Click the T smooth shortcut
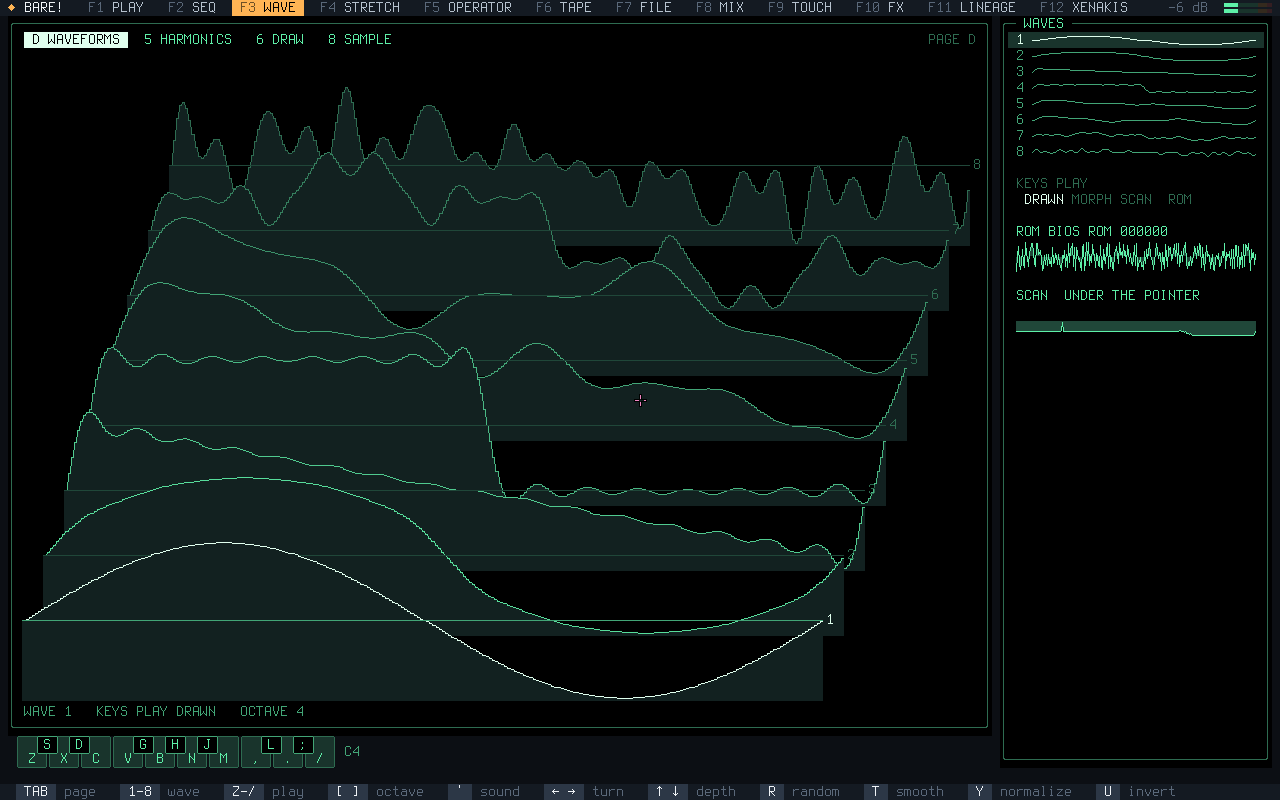1280x800 pixels. (x=904, y=792)
